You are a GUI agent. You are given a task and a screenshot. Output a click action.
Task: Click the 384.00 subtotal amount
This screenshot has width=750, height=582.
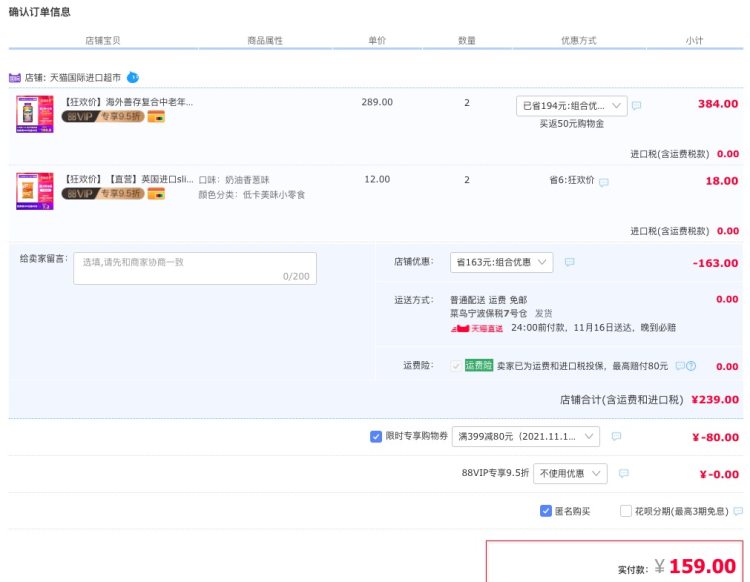(717, 104)
